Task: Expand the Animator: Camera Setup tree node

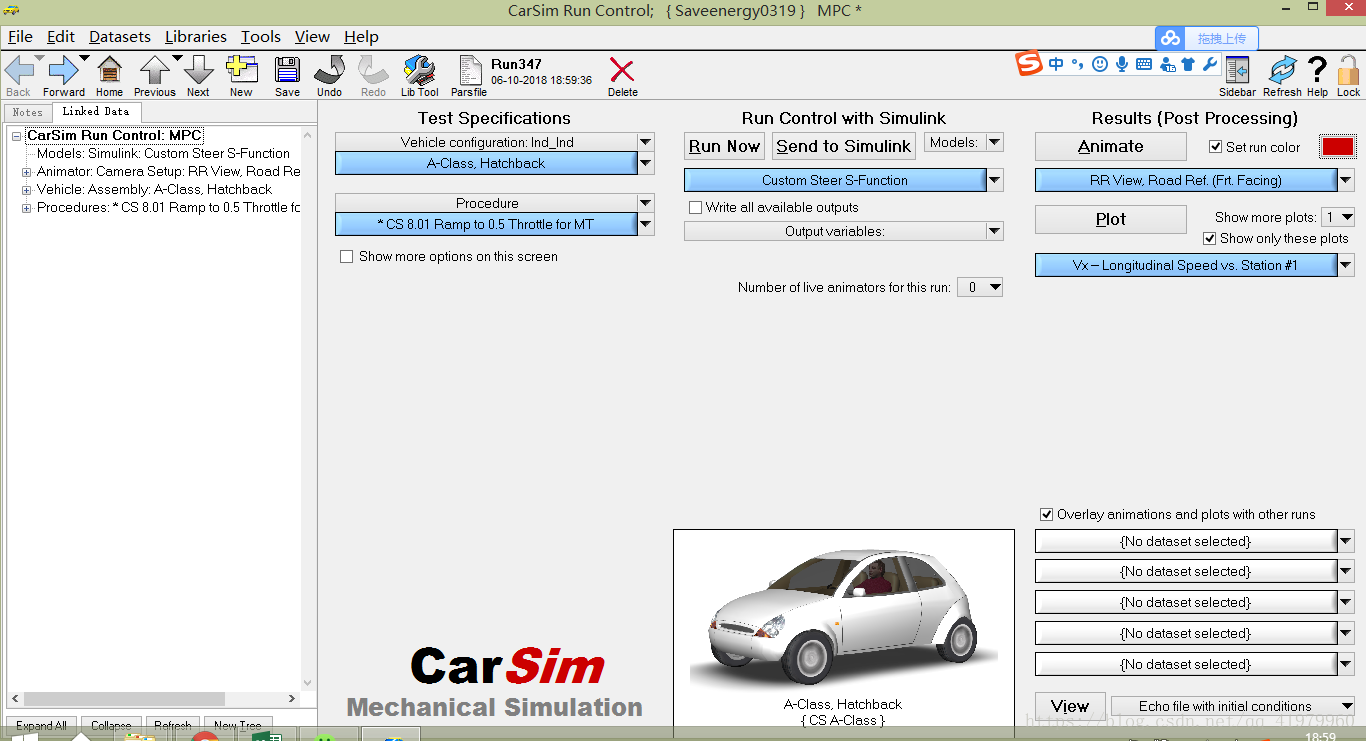Action: (x=27, y=172)
